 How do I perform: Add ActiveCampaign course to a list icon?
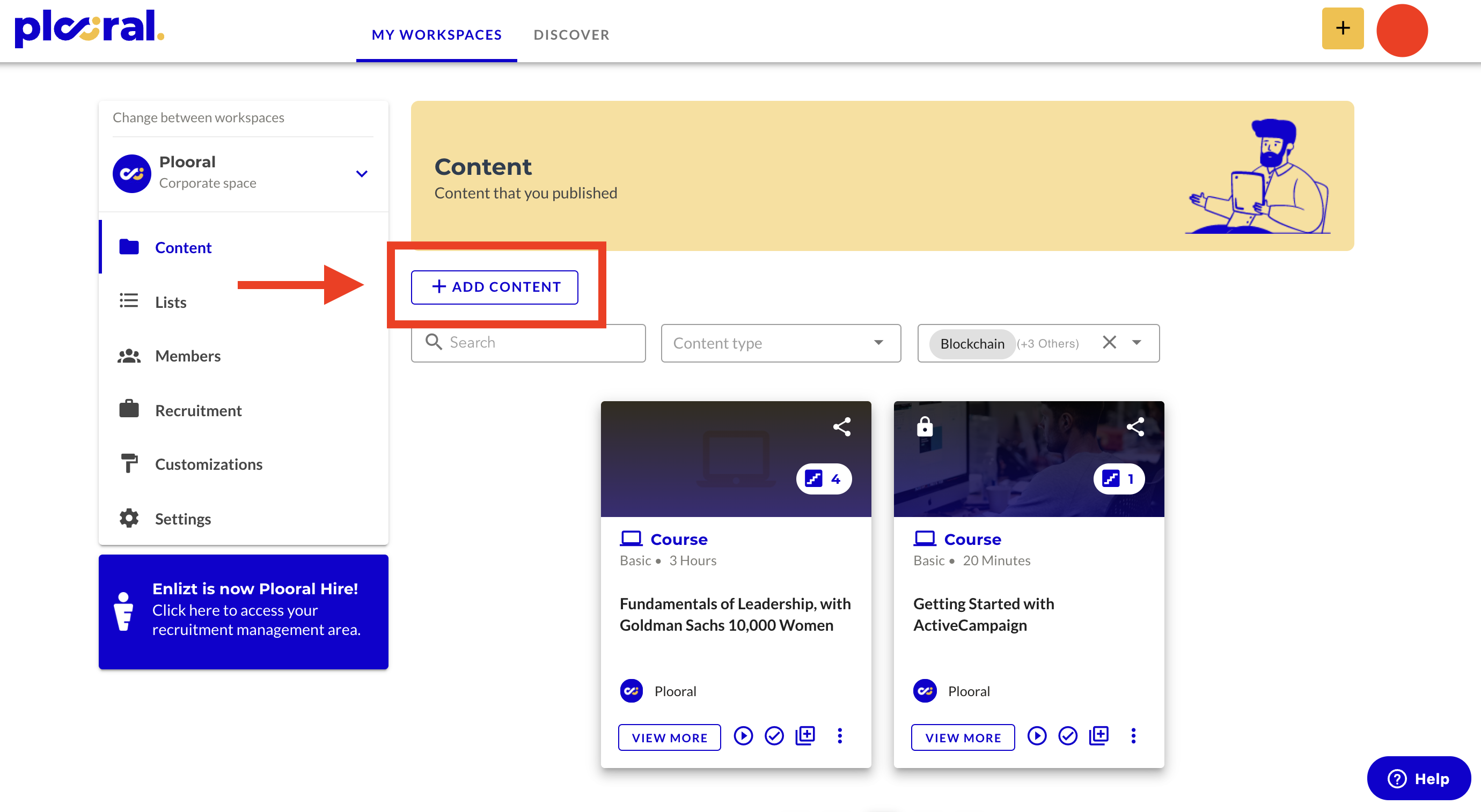pyautogui.click(x=1099, y=736)
